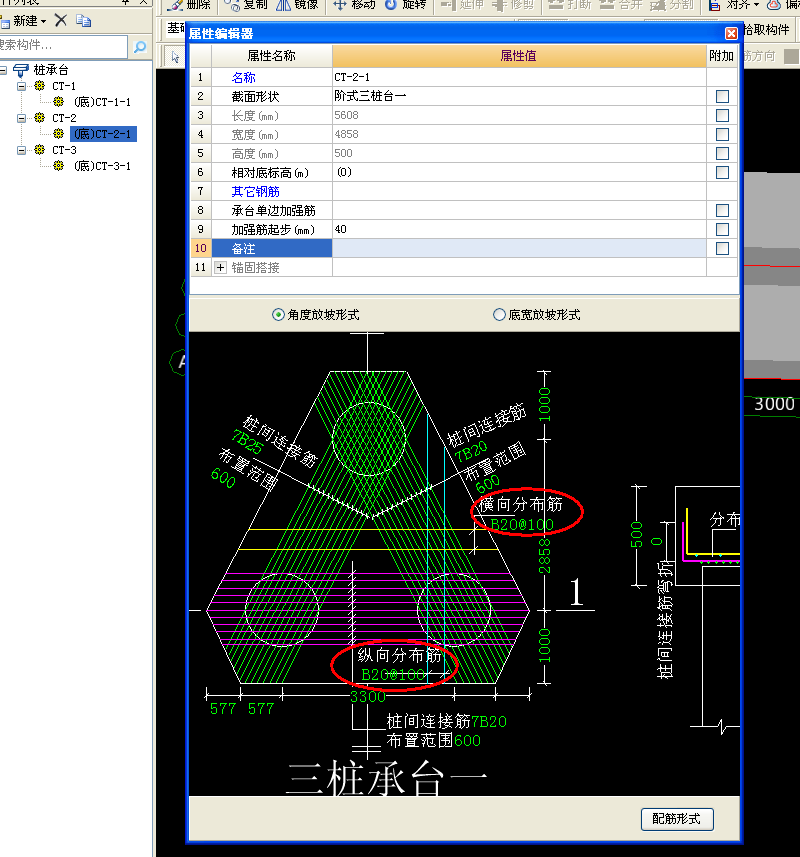Click the 合并 merge tool
The width and height of the screenshot is (800, 857).
(x=621, y=5)
